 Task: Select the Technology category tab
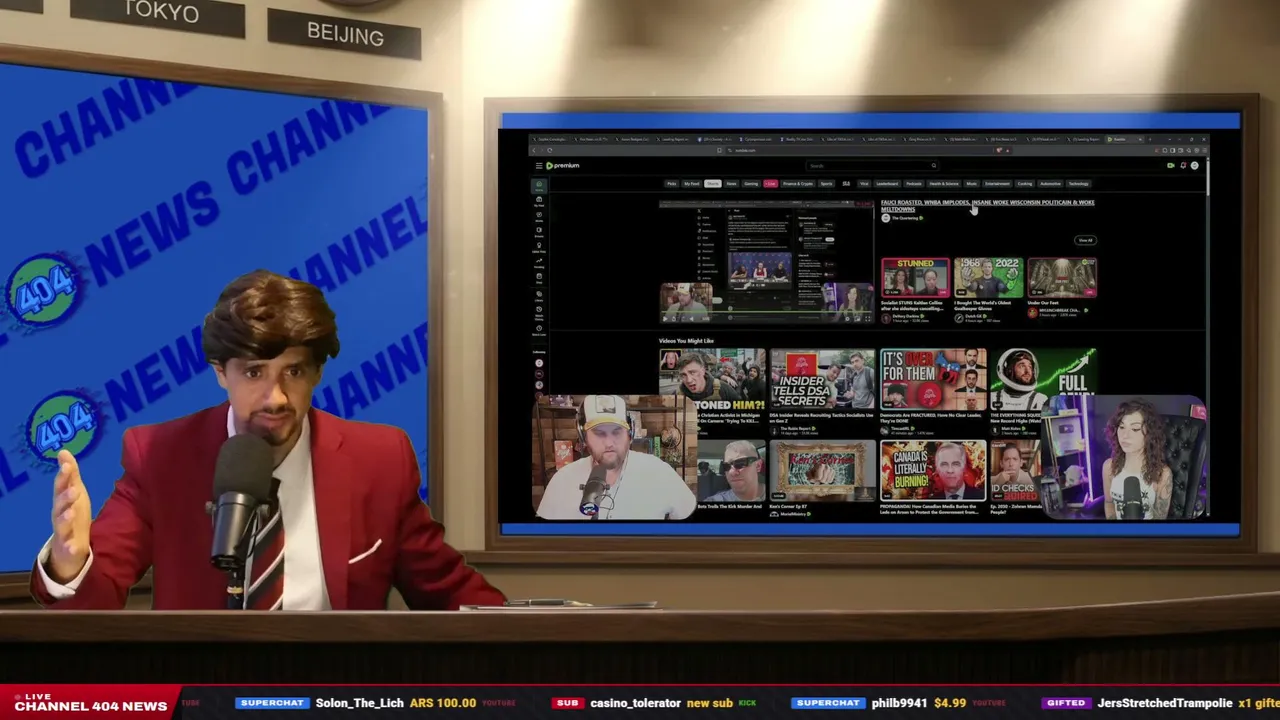(x=1078, y=184)
